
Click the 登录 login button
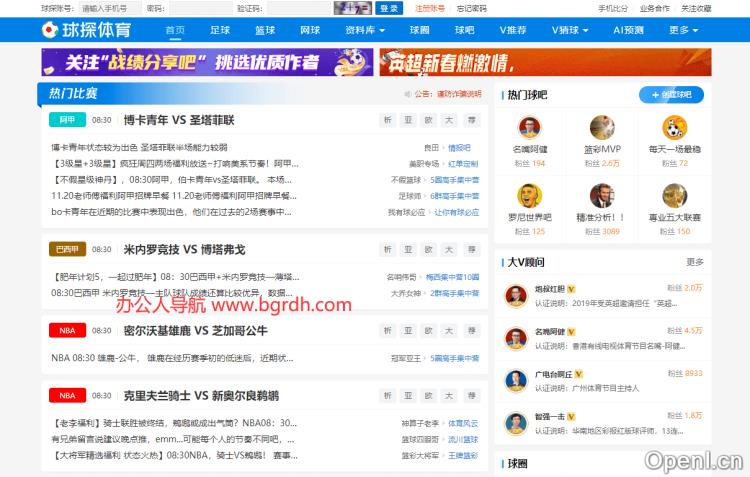(x=389, y=8)
